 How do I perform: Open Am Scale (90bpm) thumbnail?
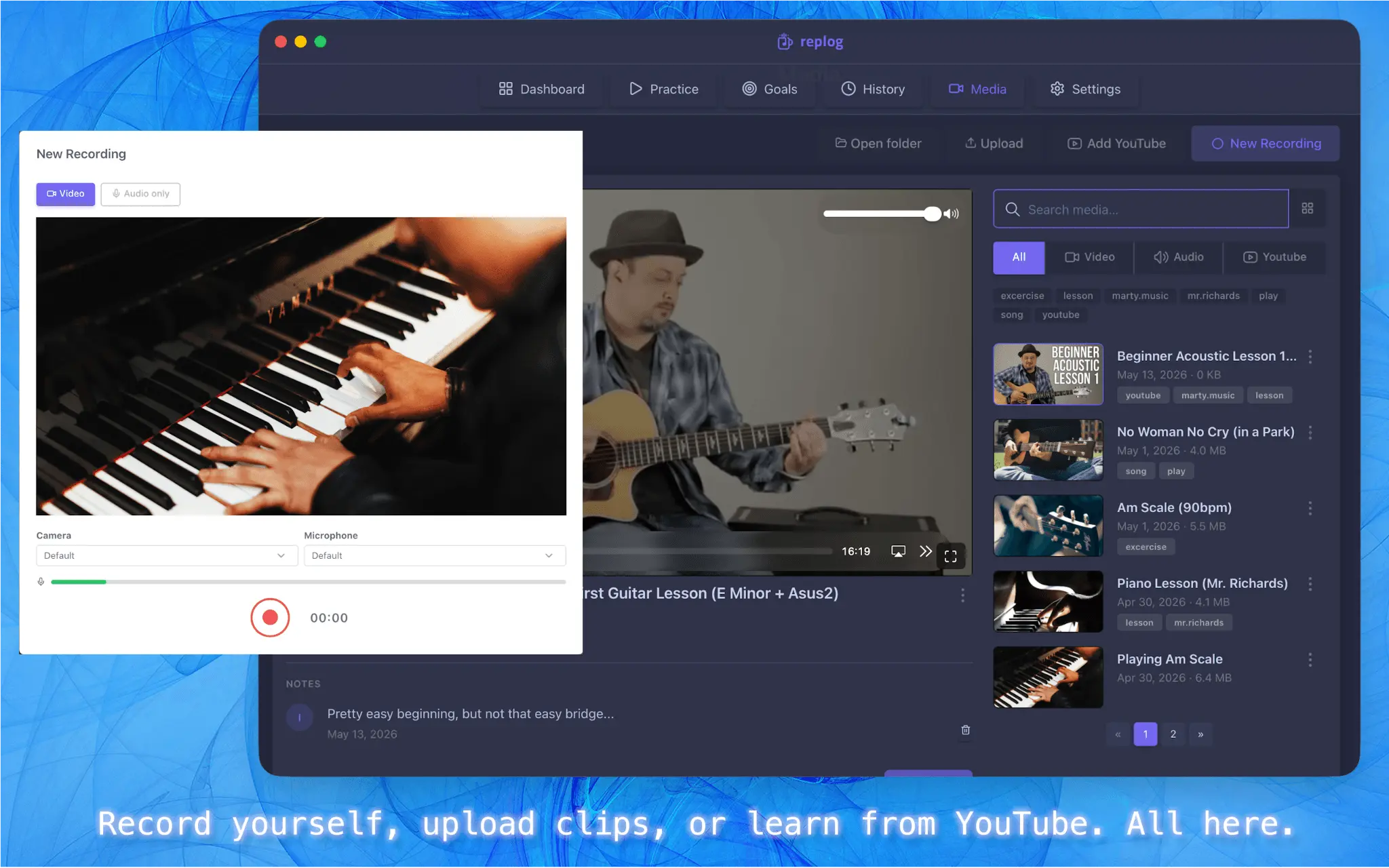pyautogui.click(x=1048, y=526)
